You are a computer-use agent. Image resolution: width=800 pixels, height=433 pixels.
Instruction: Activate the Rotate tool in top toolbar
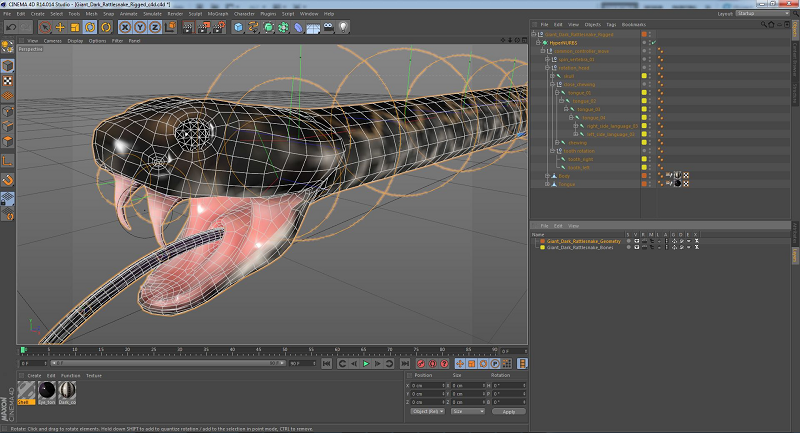tap(90, 27)
